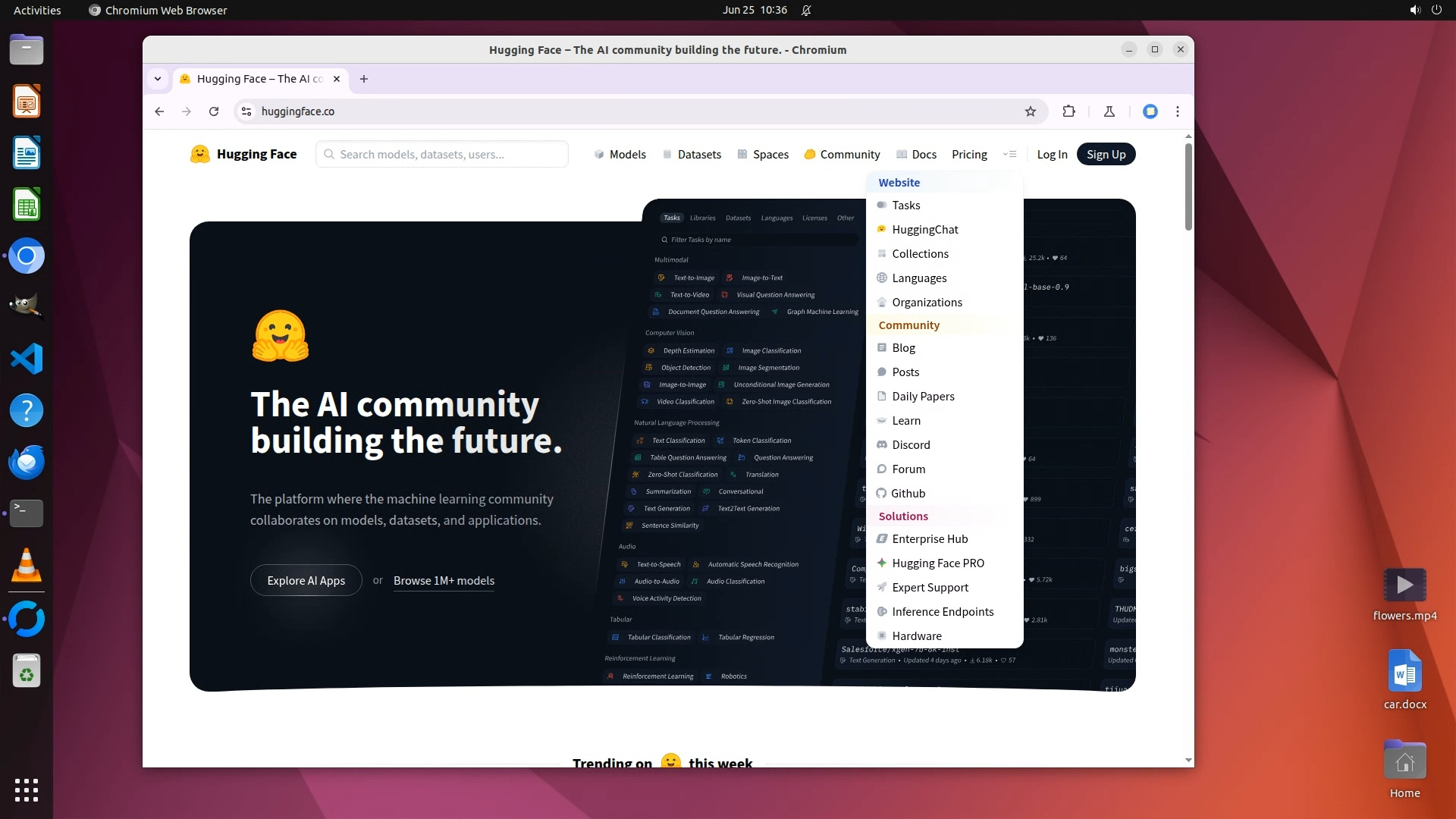Focus the search models input field

pyautogui.click(x=447, y=154)
